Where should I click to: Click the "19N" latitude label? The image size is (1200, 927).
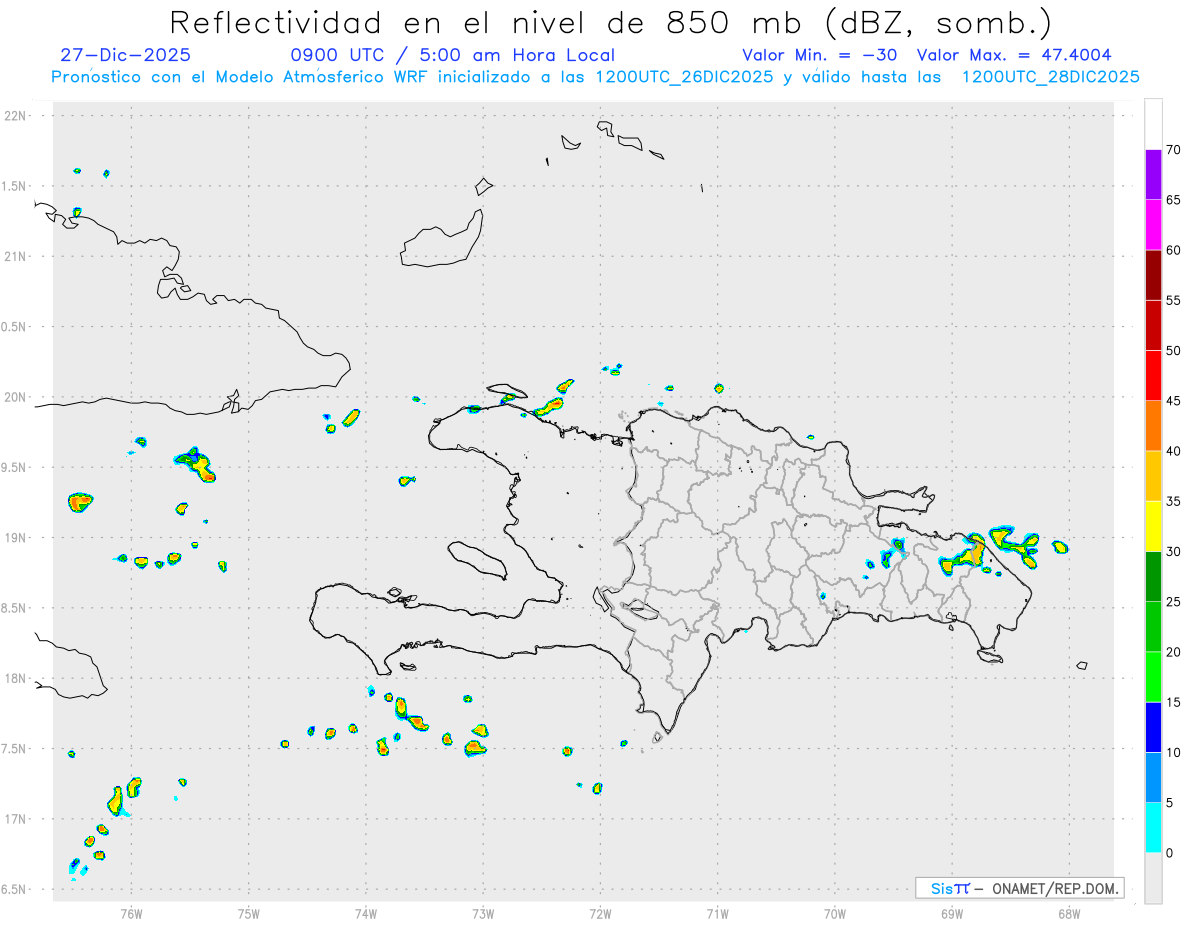pyautogui.click(x=15, y=538)
